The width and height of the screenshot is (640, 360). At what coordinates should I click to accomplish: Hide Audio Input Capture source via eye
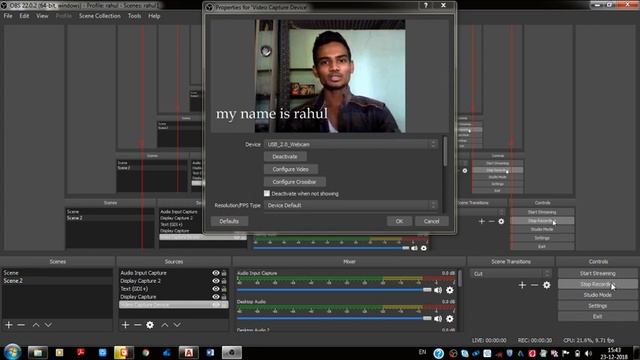tap(216, 273)
